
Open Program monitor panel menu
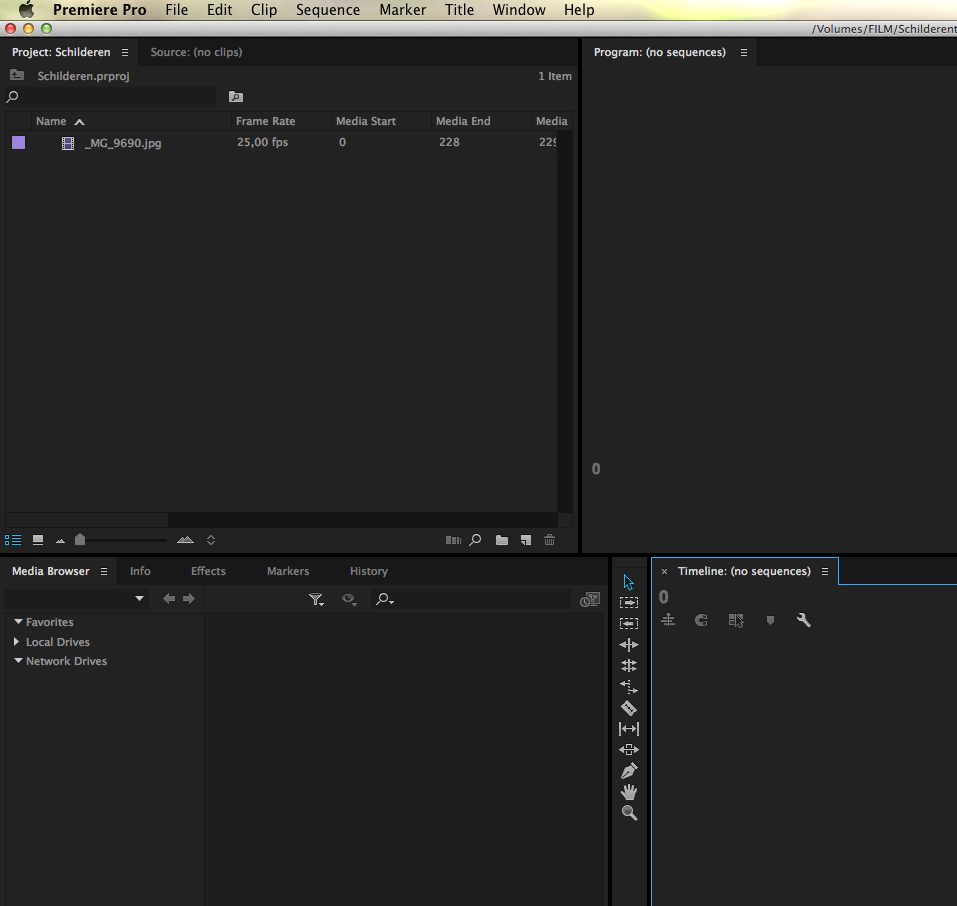[x=744, y=53]
